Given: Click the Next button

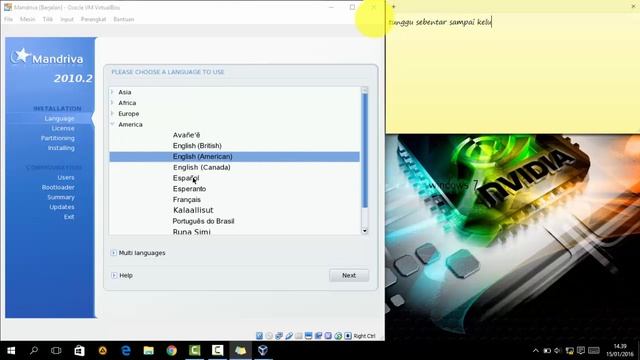Looking at the screenshot, I should click(x=349, y=276).
